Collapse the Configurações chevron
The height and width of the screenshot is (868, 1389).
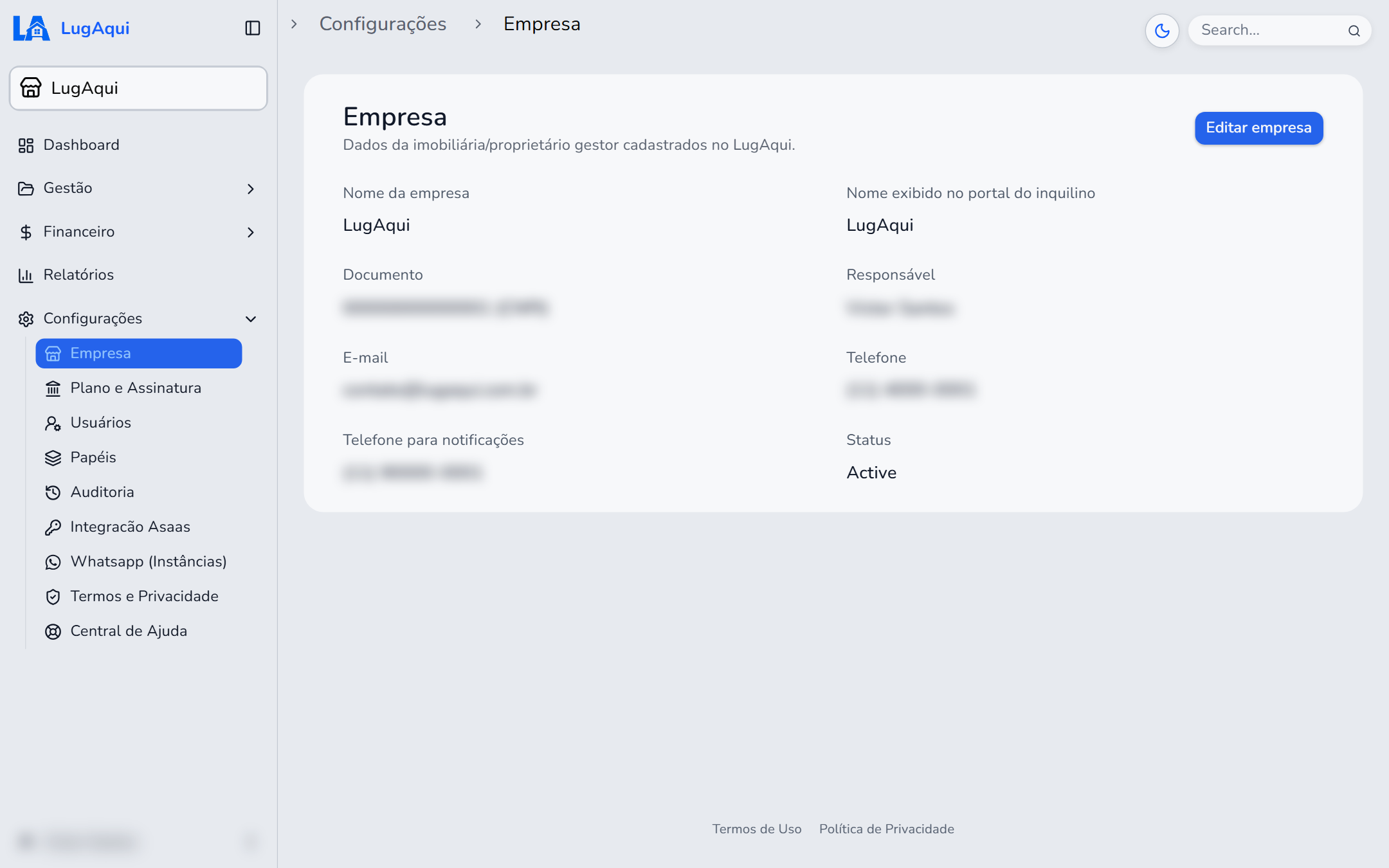point(251,319)
